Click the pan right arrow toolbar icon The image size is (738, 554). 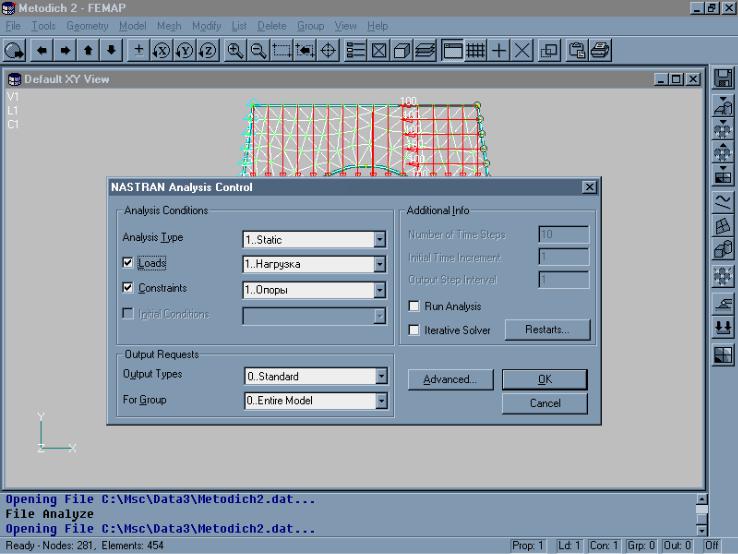click(x=65, y=50)
